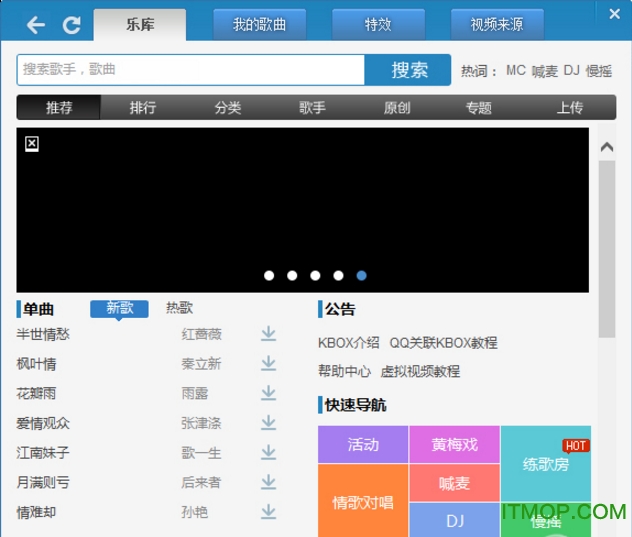
Task: Download the song 江南妹子
Action: coord(268,452)
